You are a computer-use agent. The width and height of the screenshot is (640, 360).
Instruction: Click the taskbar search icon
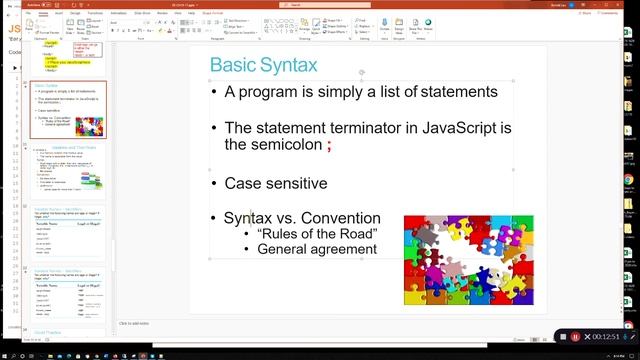[x=13, y=356]
